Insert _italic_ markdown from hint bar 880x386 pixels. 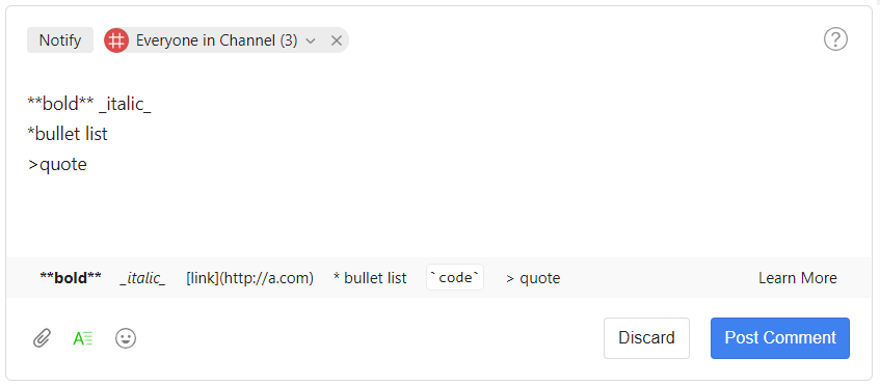tap(143, 278)
